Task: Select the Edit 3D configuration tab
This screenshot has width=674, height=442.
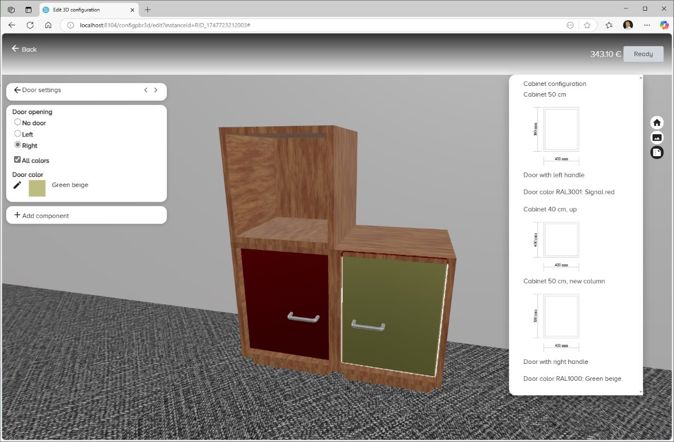Action: [84, 9]
